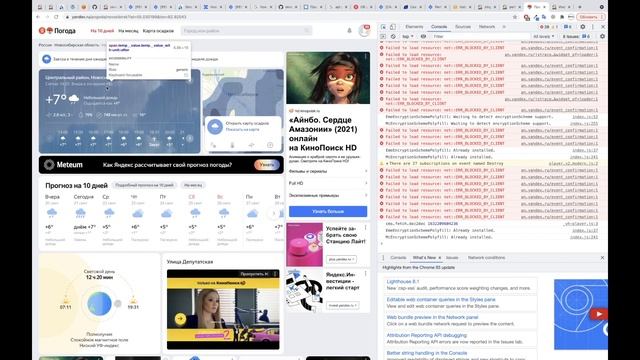Expand 'Full HD' ad item
The width and height of the screenshot is (640, 360).
(x=328, y=184)
